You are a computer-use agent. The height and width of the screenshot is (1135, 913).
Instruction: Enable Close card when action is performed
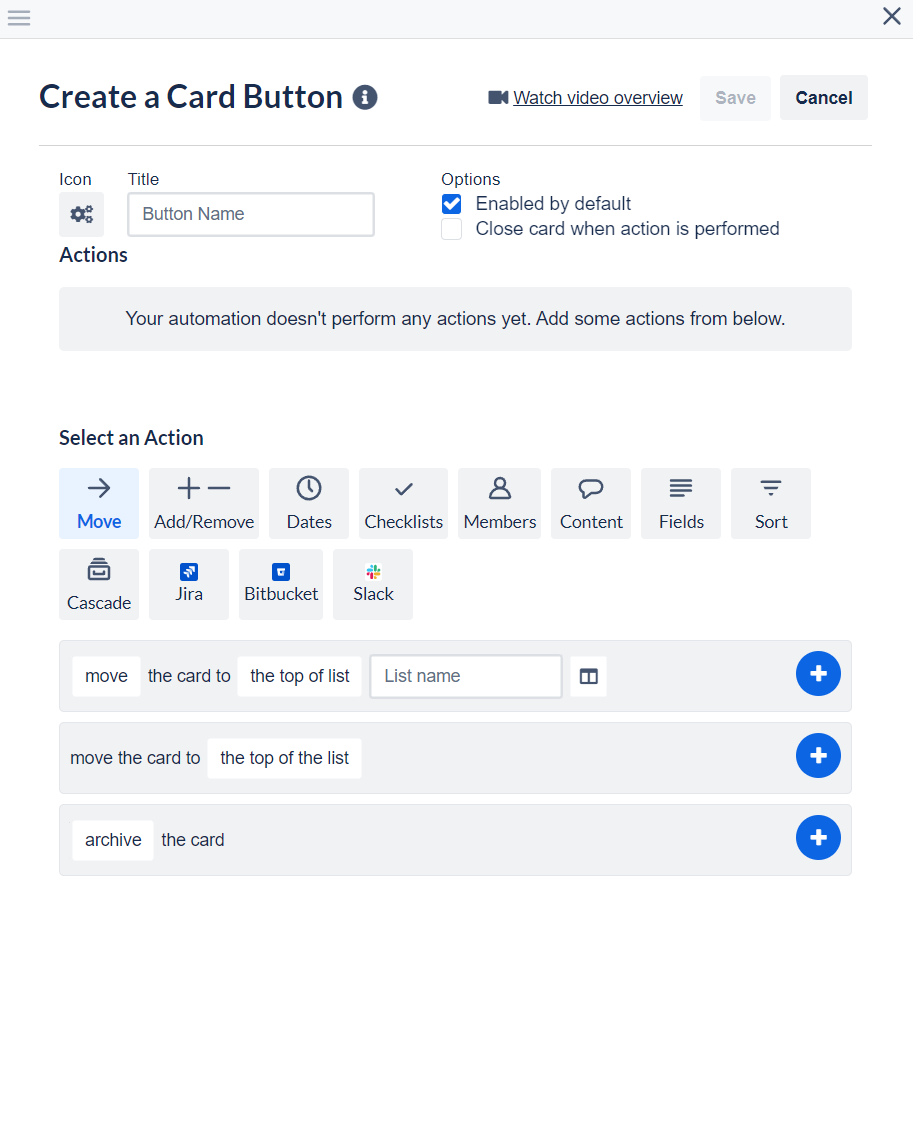pyautogui.click(x=452, y=229)
